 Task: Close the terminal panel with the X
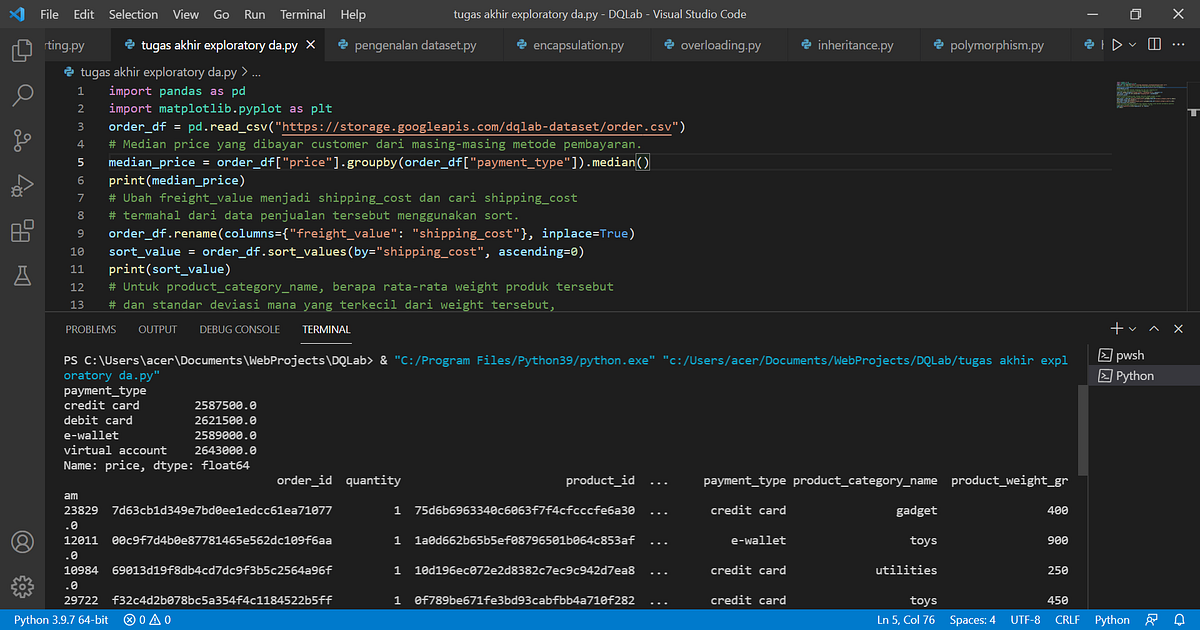1177,328
